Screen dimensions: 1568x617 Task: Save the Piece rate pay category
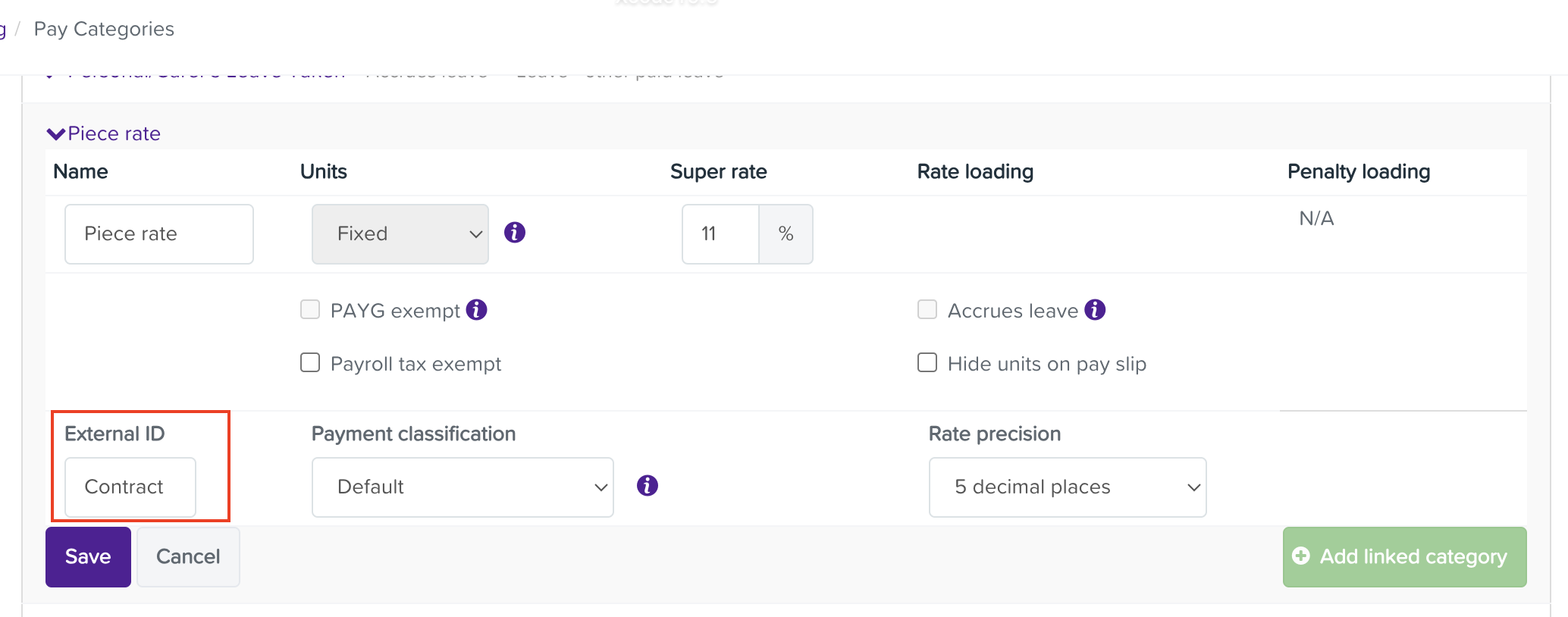(88, 556)
